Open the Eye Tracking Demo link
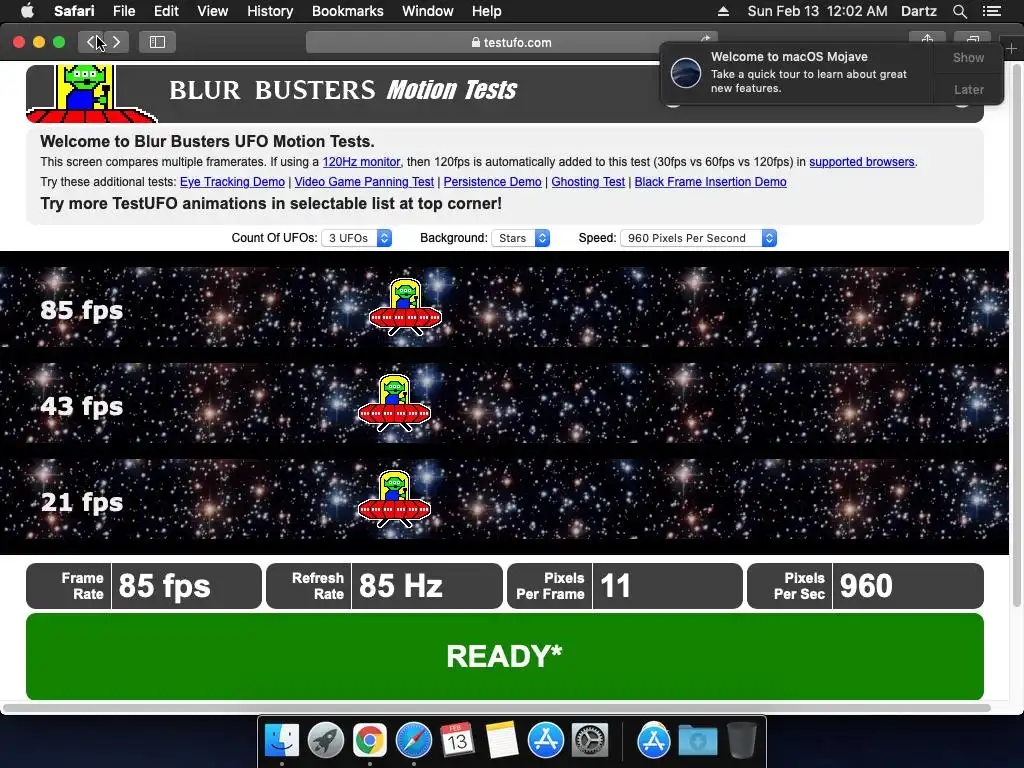1024x768 pixels. [x=232, y=182]
